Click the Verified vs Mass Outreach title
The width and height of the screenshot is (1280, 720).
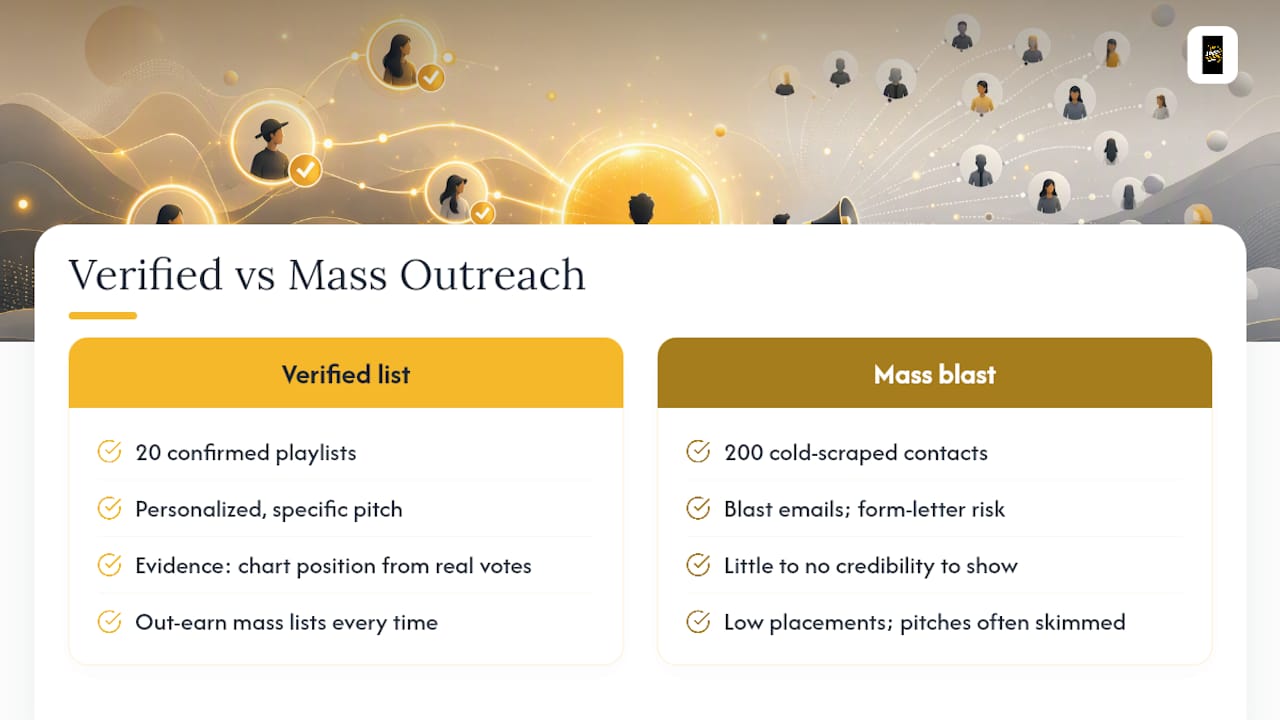(327, 275)
